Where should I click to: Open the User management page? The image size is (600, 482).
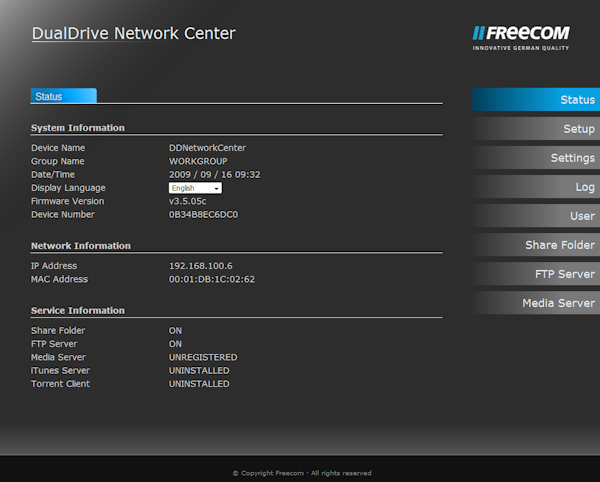pyautogui.click(x=535, y=216)
